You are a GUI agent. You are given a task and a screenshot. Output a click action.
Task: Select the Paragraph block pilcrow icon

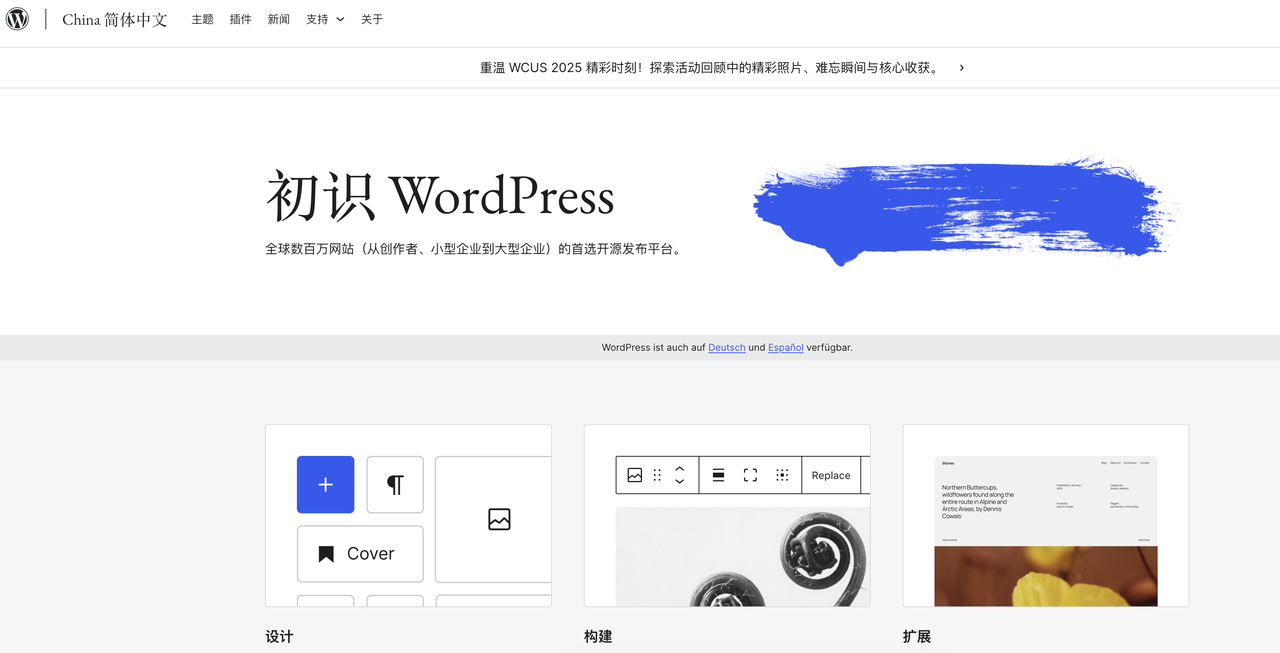coord(395,483)
